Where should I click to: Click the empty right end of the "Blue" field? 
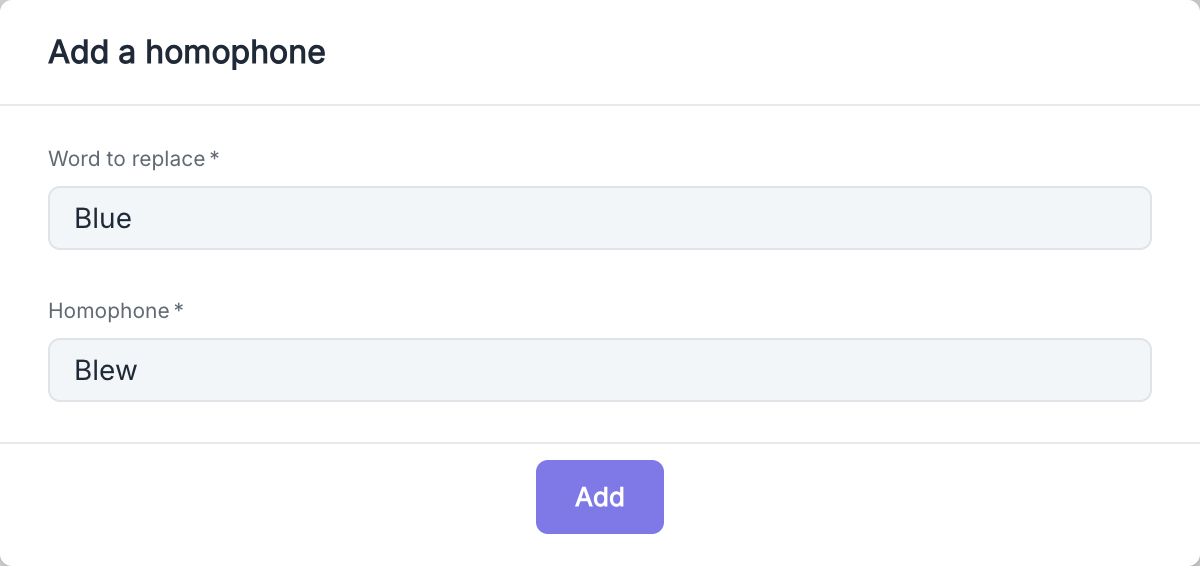click(1100, 218)
